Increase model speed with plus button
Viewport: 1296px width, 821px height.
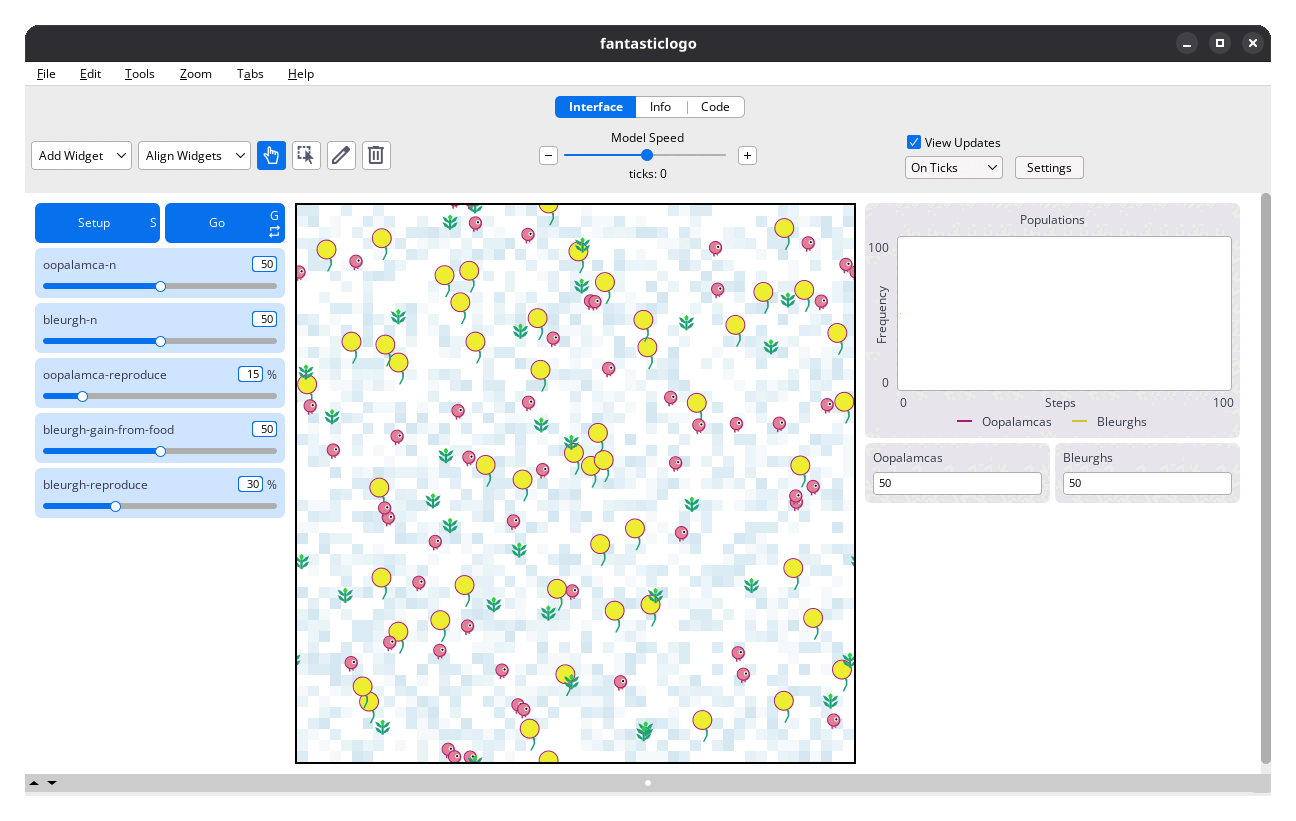tap(747, 155)
